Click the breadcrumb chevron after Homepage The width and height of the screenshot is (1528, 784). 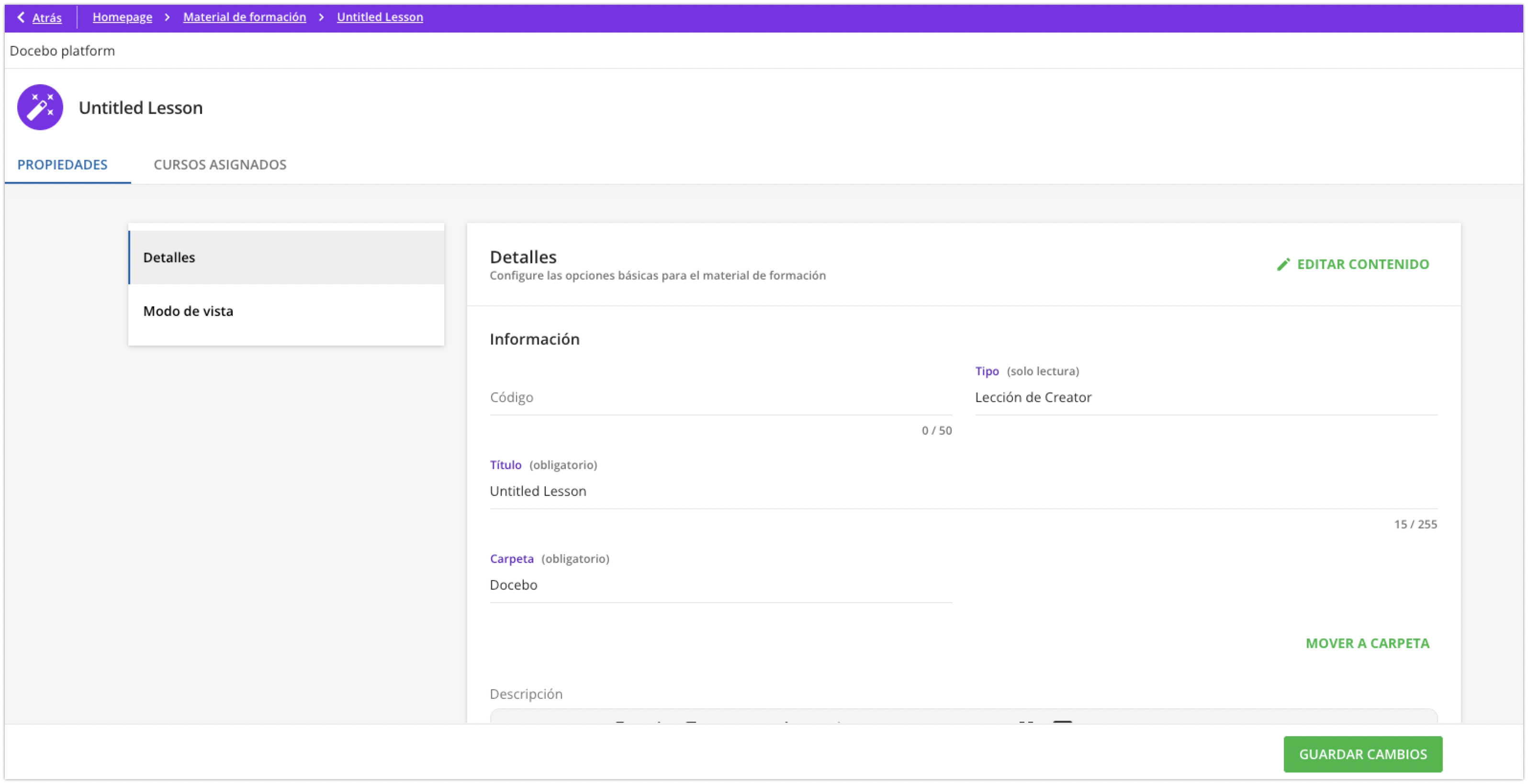click(x=167, y=17)
